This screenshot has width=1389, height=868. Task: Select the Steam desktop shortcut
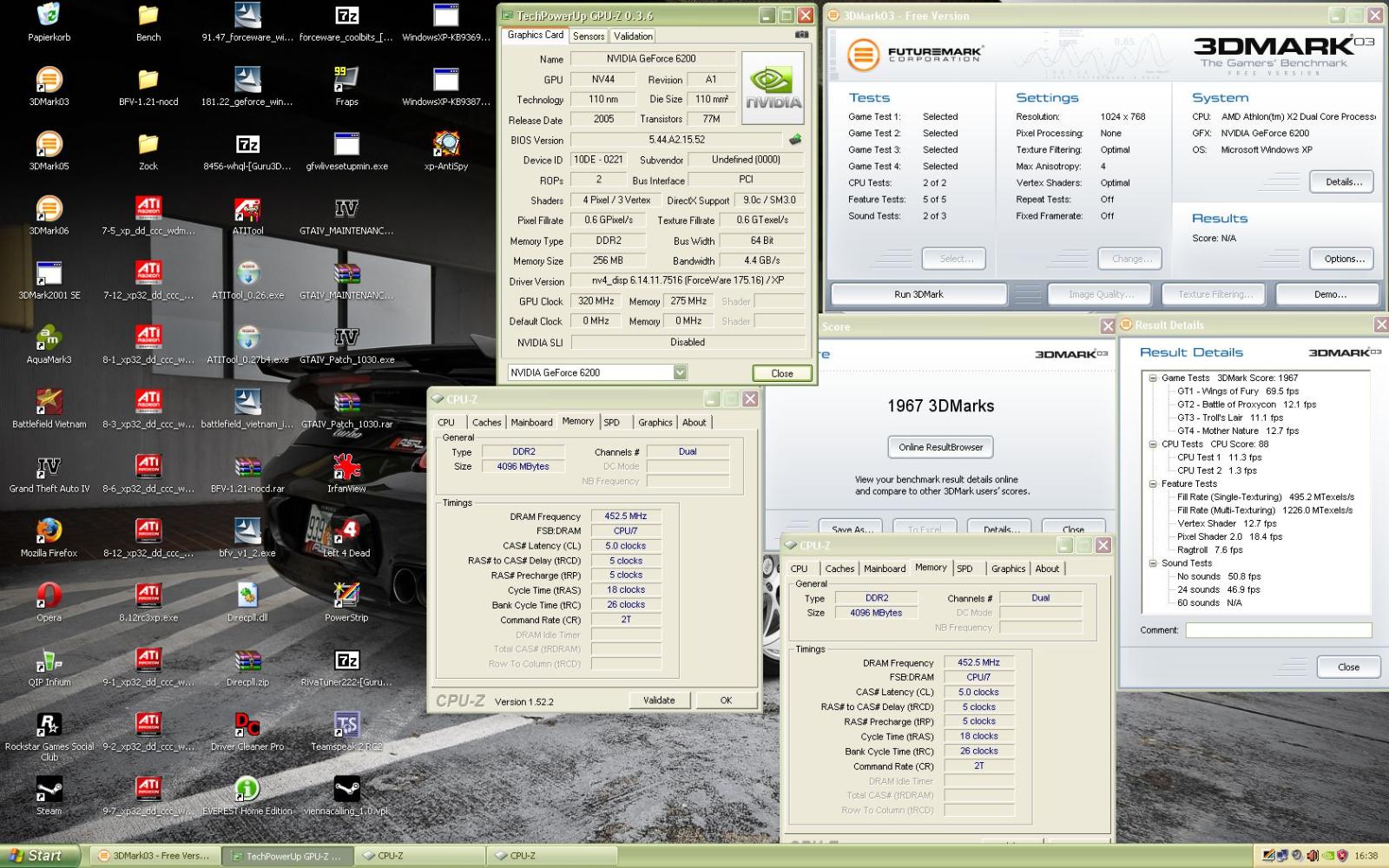[x=49, y=795]
